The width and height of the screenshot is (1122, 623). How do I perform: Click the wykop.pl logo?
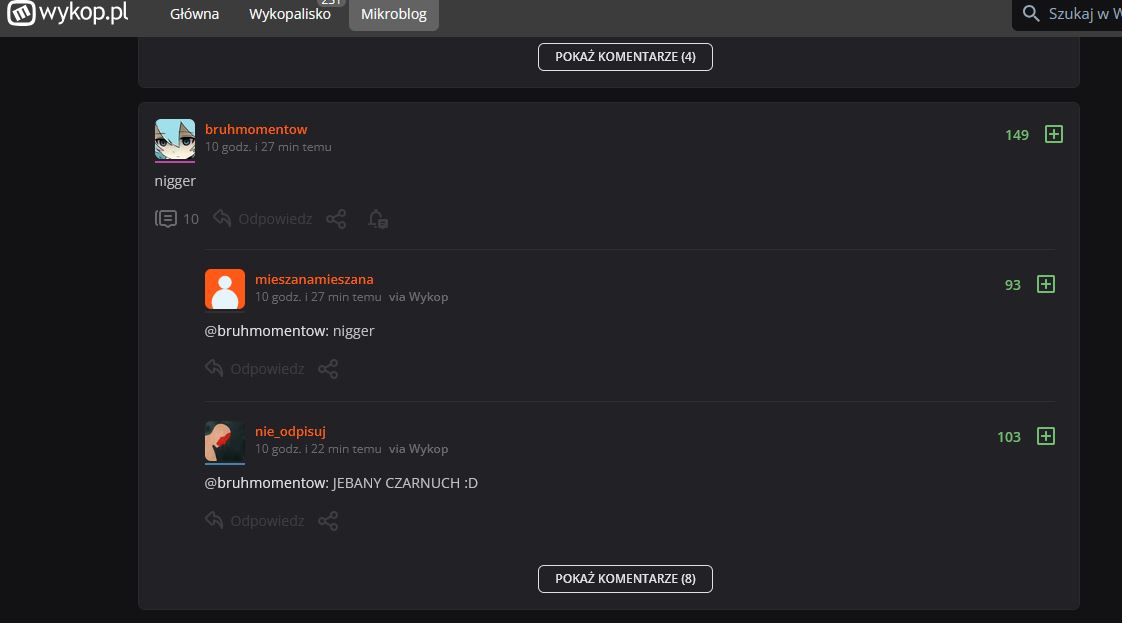pos(69,14)
